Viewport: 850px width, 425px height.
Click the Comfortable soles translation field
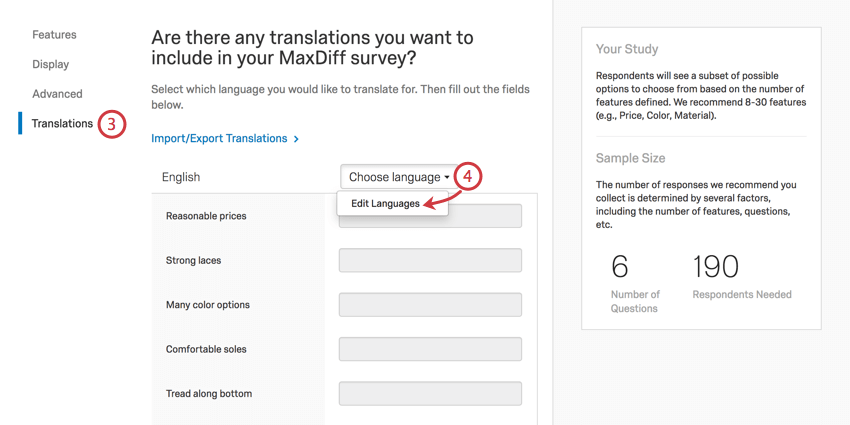430,349
